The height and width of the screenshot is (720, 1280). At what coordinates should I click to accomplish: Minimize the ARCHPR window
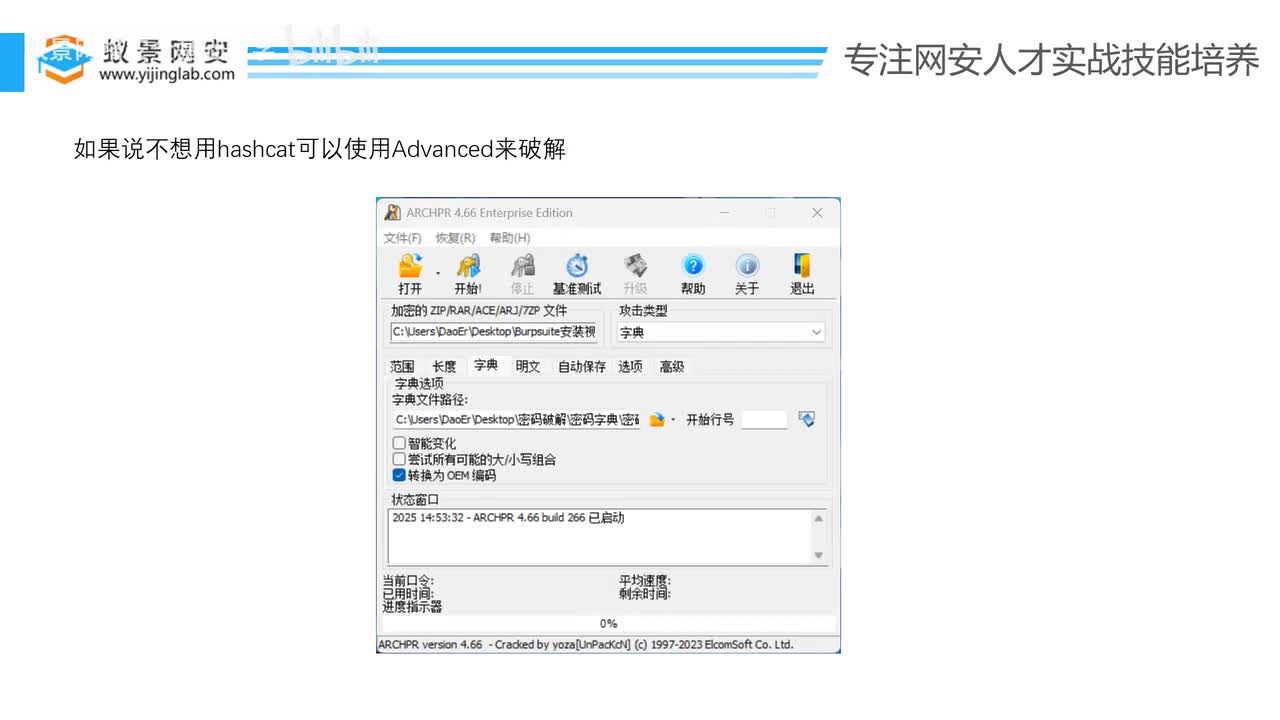[x=725, y=213]
